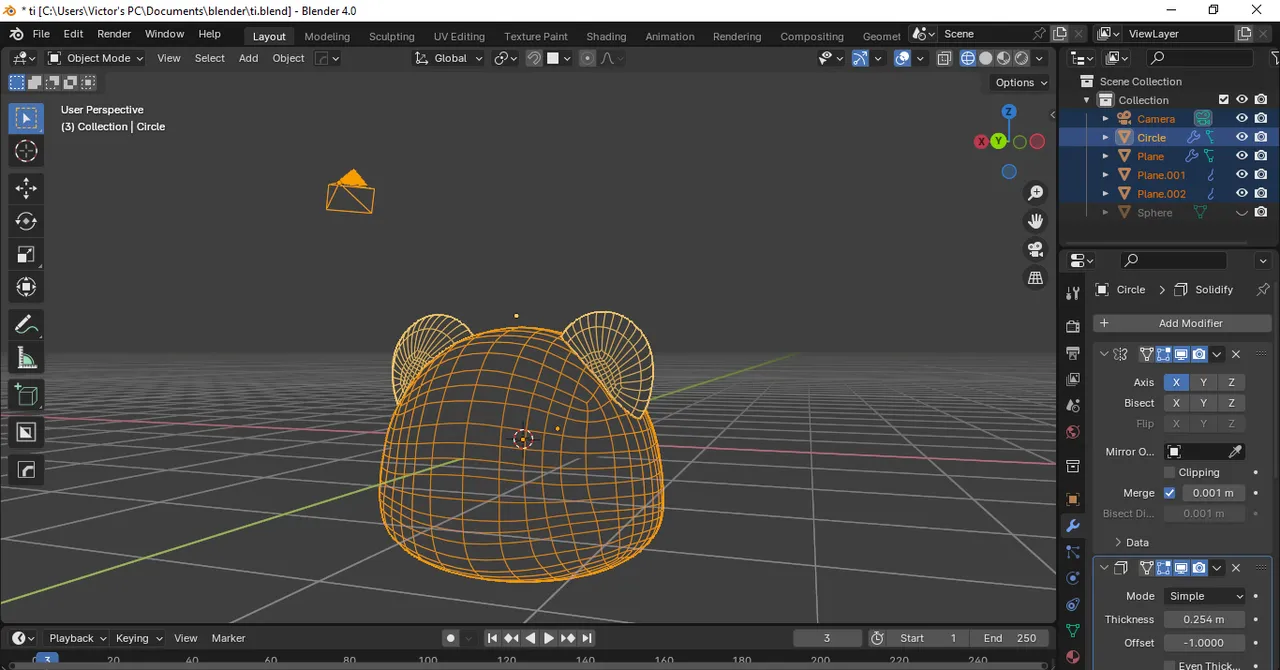Choose the Measure tool
Image resolution: width=1280 pixels, height=670 pixels.
tap(26, 358)
